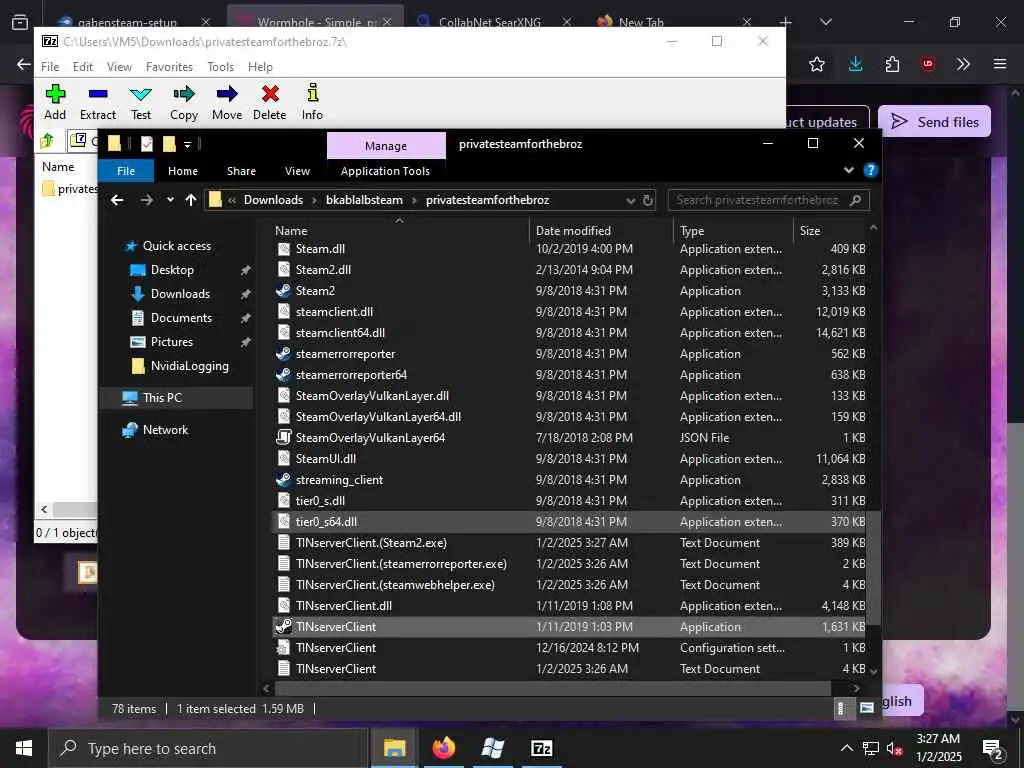Screen dimensions: 1024x768
Task: Select the streaming_client application
Action: coord(569,480)
